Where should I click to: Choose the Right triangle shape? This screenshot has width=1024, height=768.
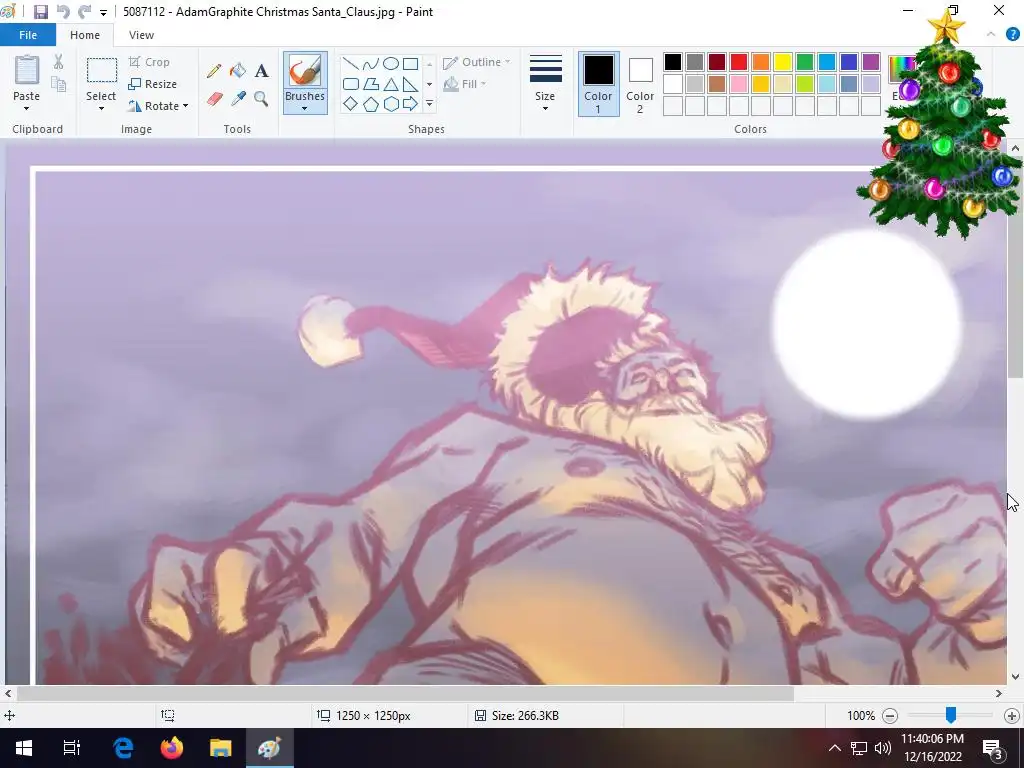(x=411, y=84)
